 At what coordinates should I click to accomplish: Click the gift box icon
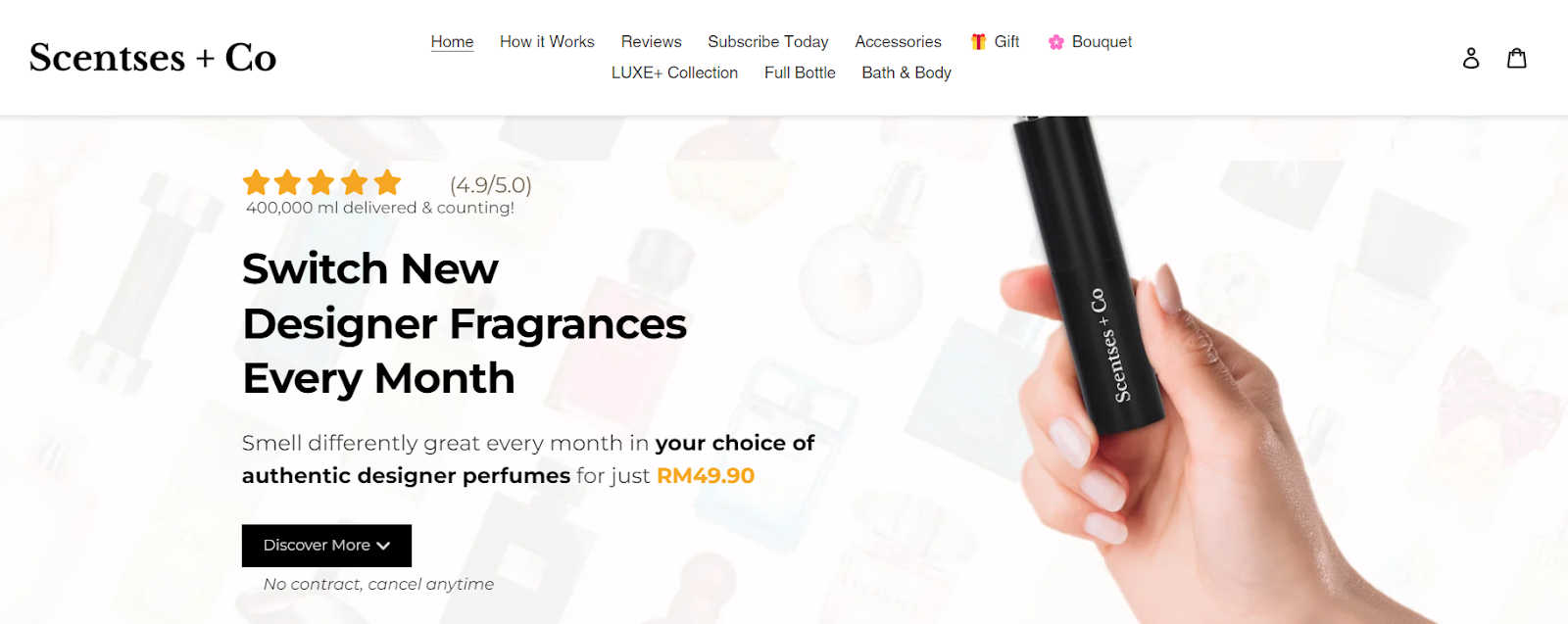click(x=978, y=41)
